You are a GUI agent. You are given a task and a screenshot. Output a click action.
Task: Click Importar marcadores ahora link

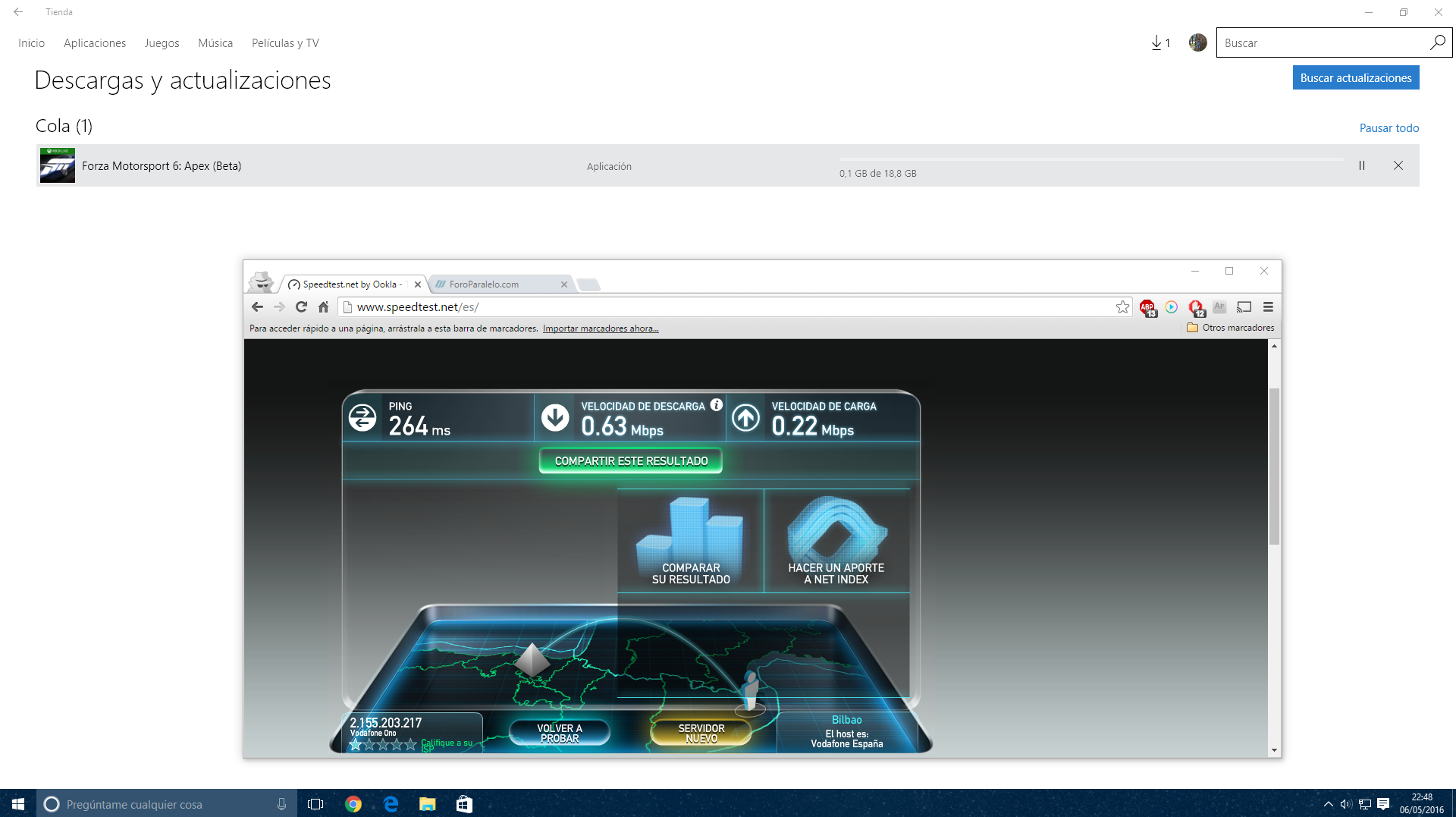click(601, 328)
